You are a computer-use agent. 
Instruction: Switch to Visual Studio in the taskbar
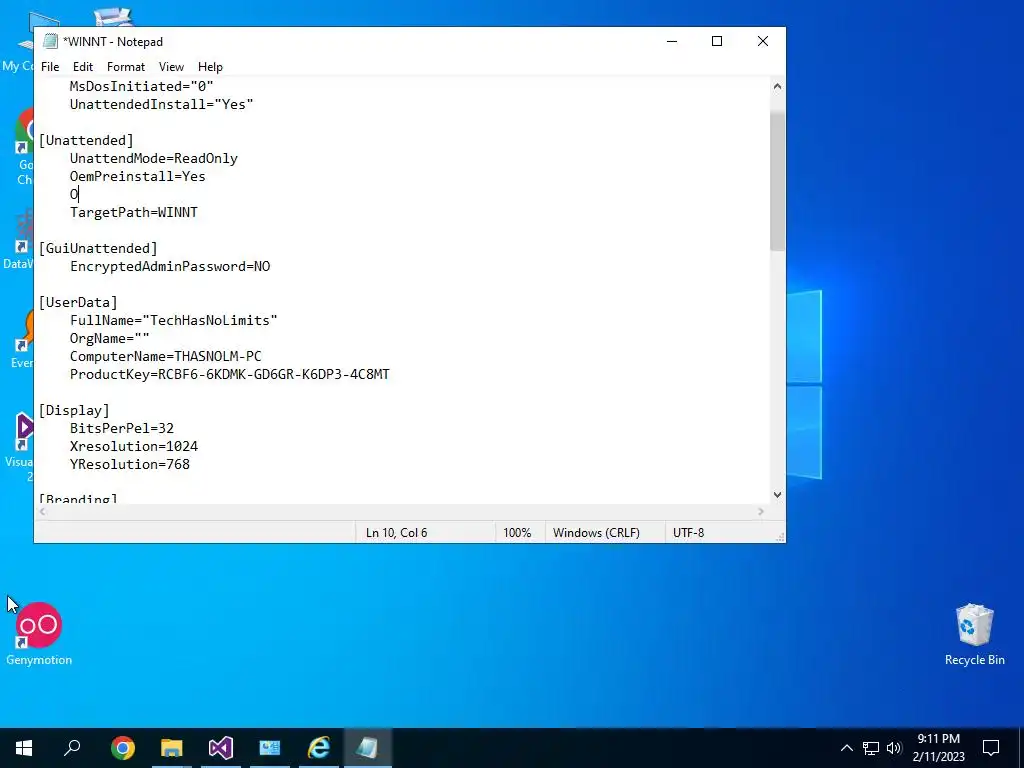[221, 748]
